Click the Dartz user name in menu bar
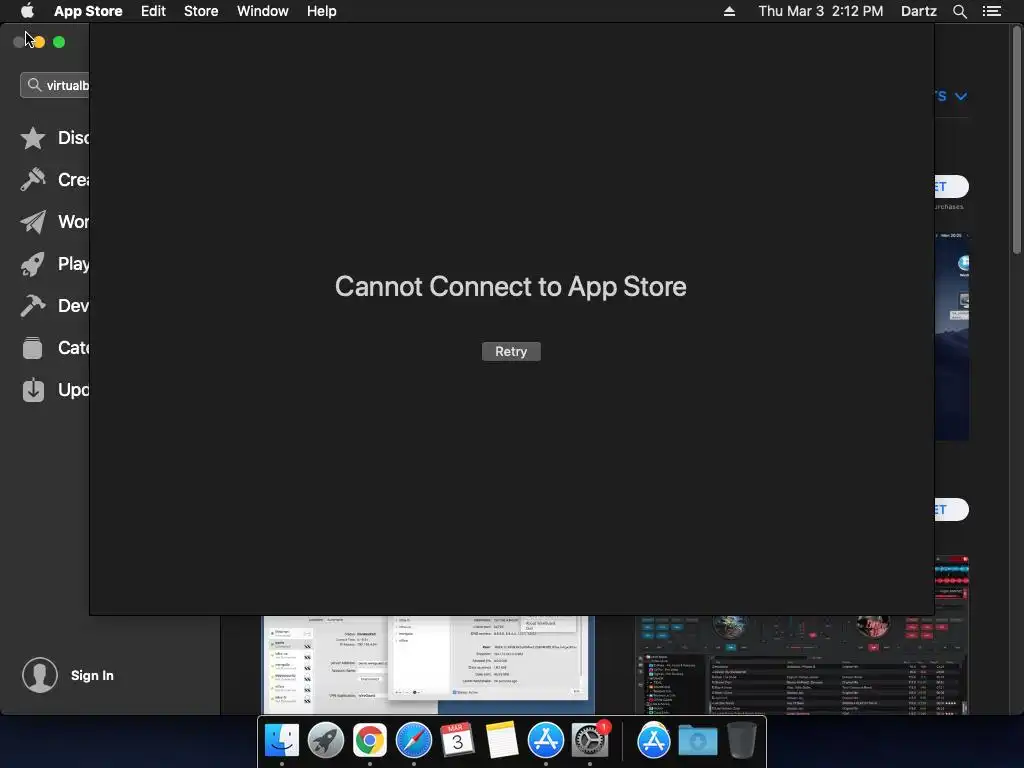This screenshot has width=1024, height=768. point(919,11)
